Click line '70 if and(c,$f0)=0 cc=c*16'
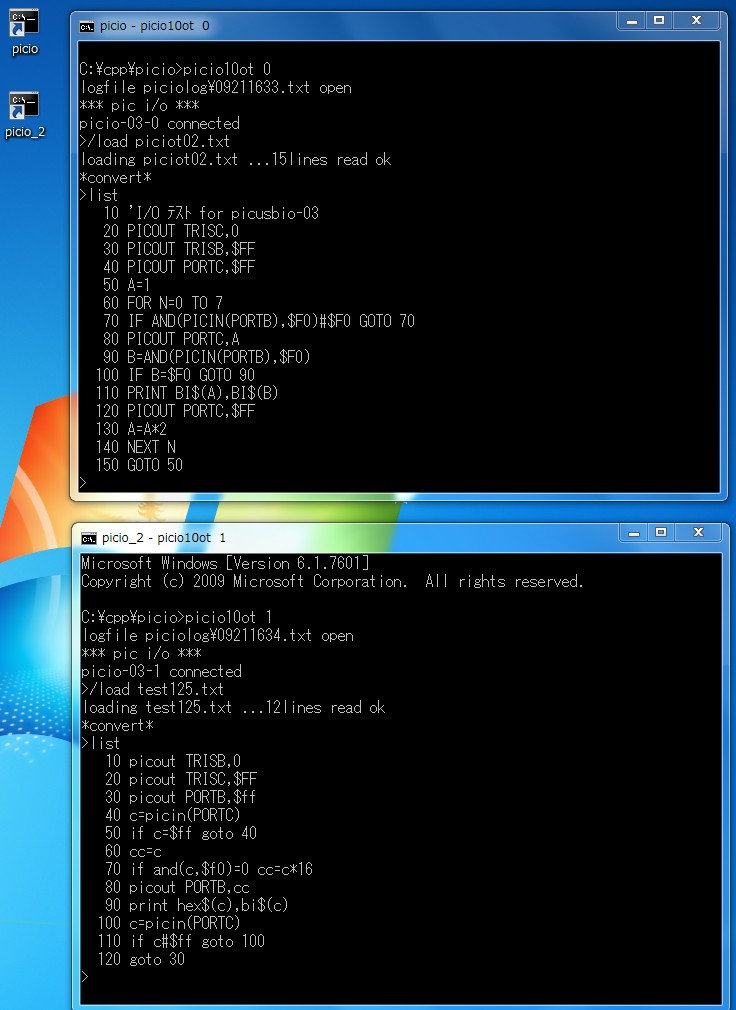This screenshot has height=1010, width=736. coord(209,870)
